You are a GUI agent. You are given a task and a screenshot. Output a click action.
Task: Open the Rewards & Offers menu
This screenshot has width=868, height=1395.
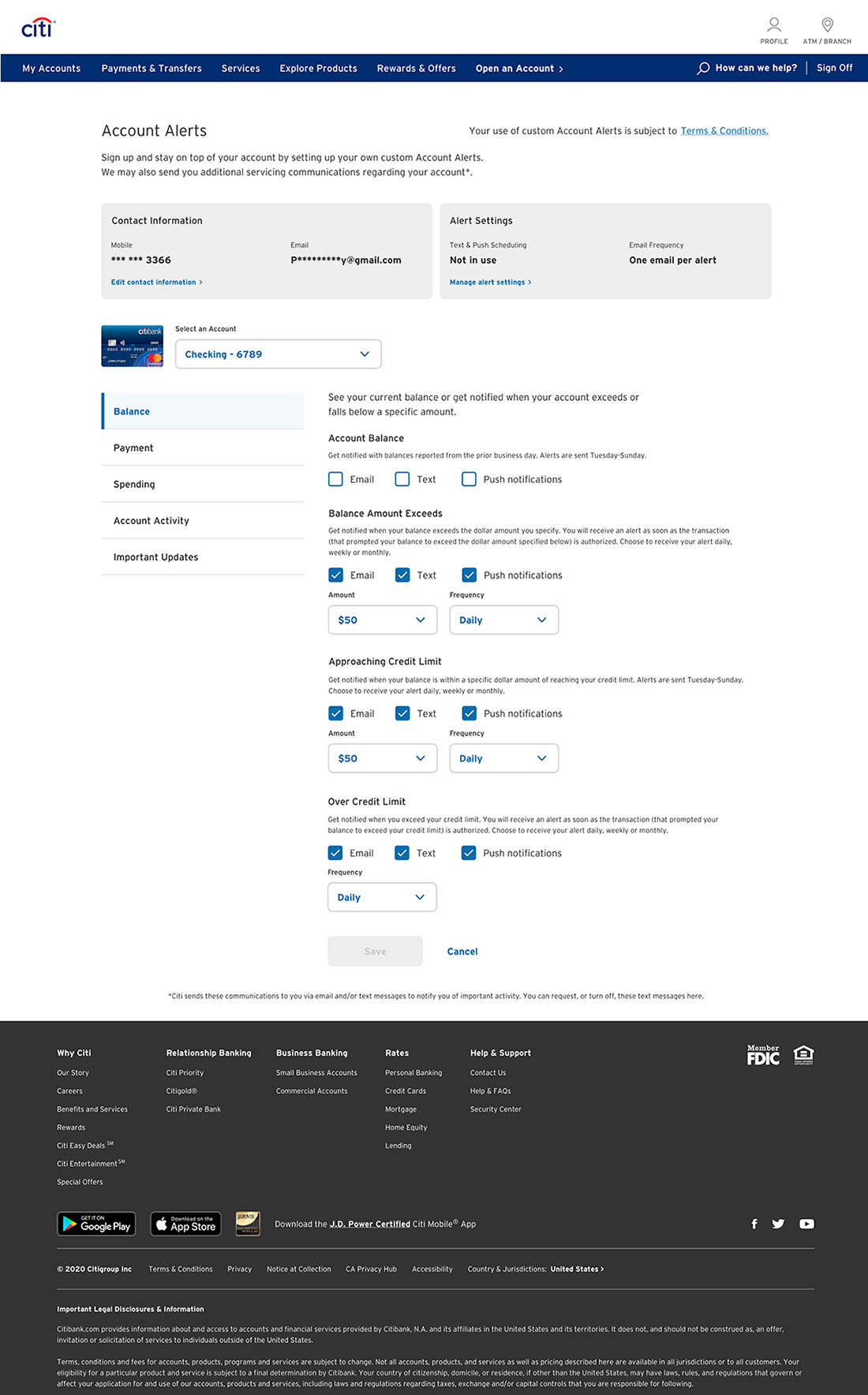click(417, 69)
